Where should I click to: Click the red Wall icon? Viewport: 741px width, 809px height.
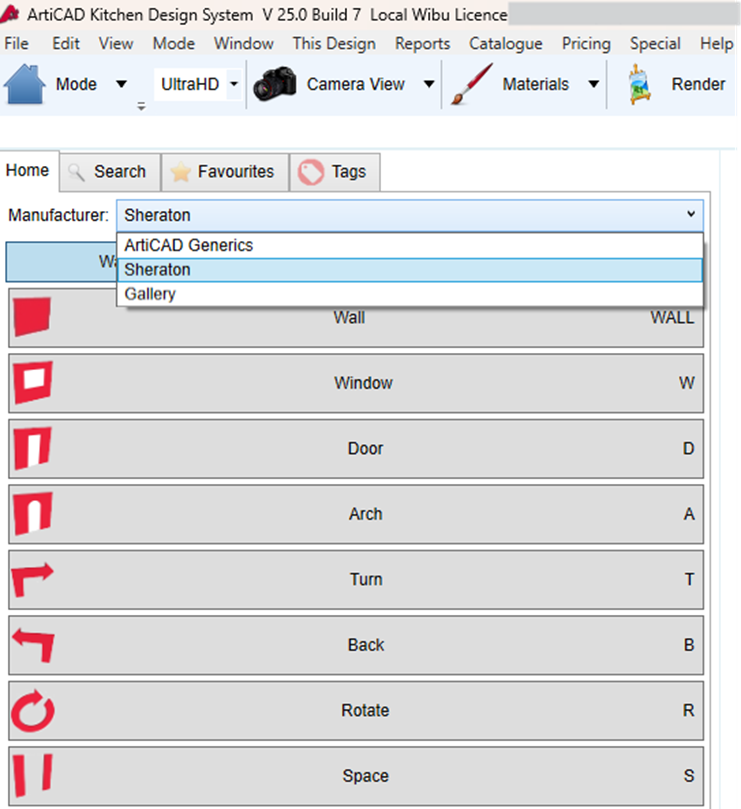[32, 318]
